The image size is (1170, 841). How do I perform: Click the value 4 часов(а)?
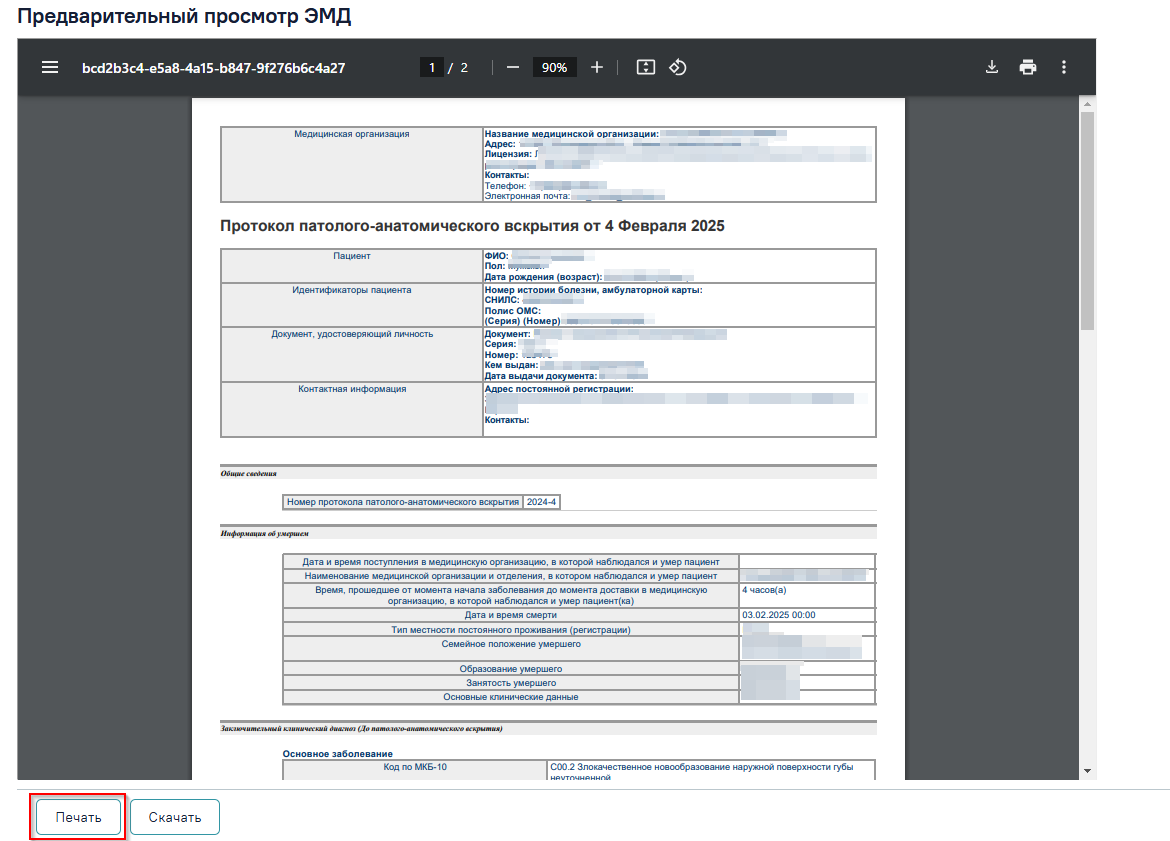[x=764, y=590]
